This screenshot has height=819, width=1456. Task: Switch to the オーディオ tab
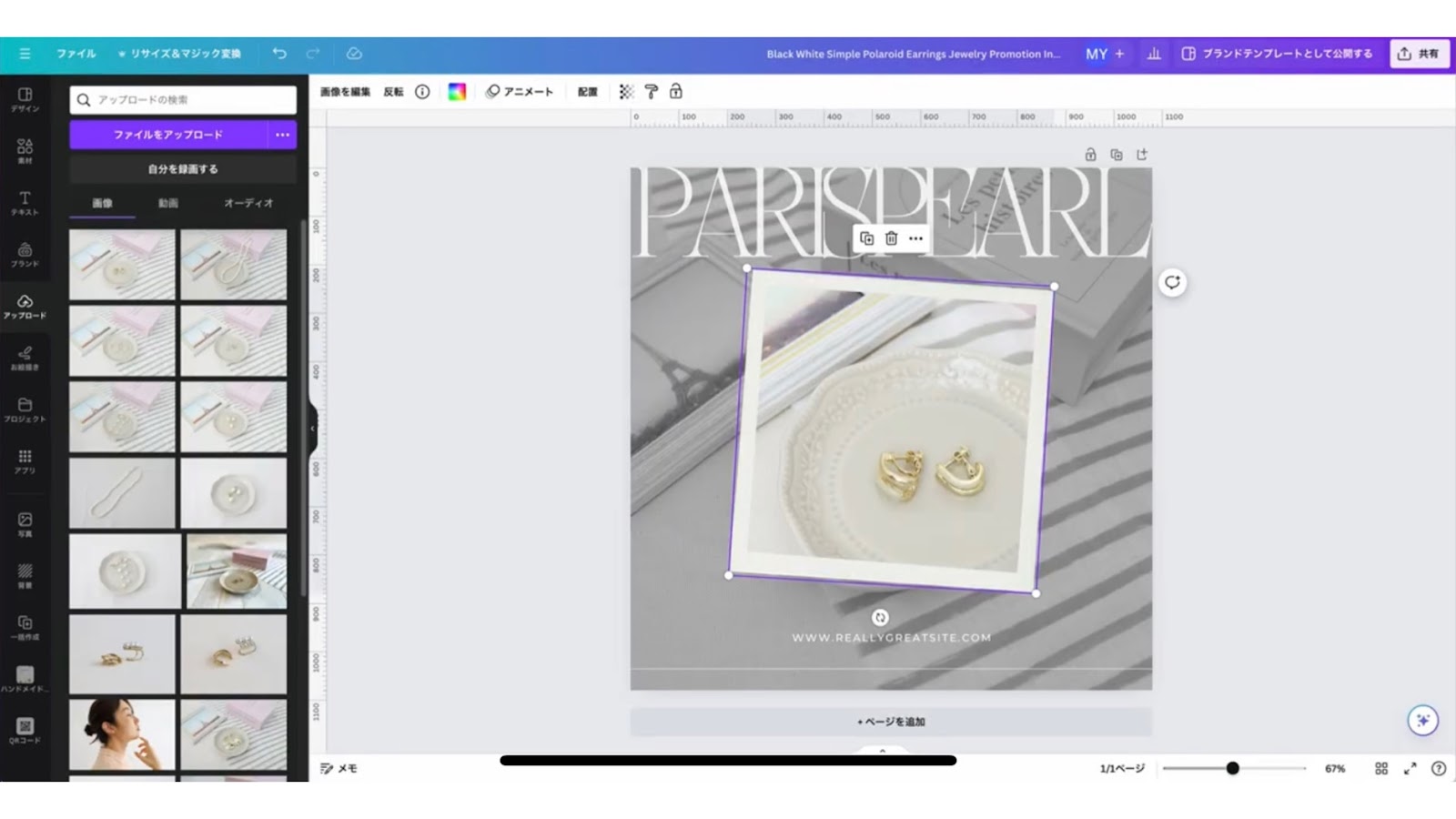248,203
